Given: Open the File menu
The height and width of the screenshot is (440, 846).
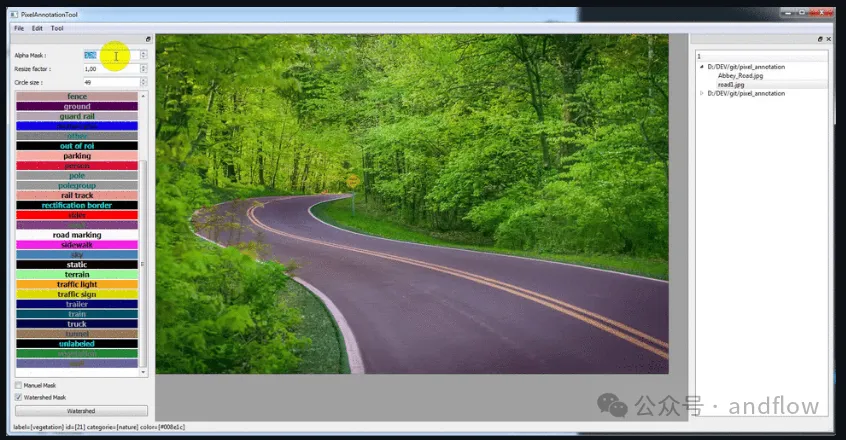Looking at the screenshot, I should 19,28.
